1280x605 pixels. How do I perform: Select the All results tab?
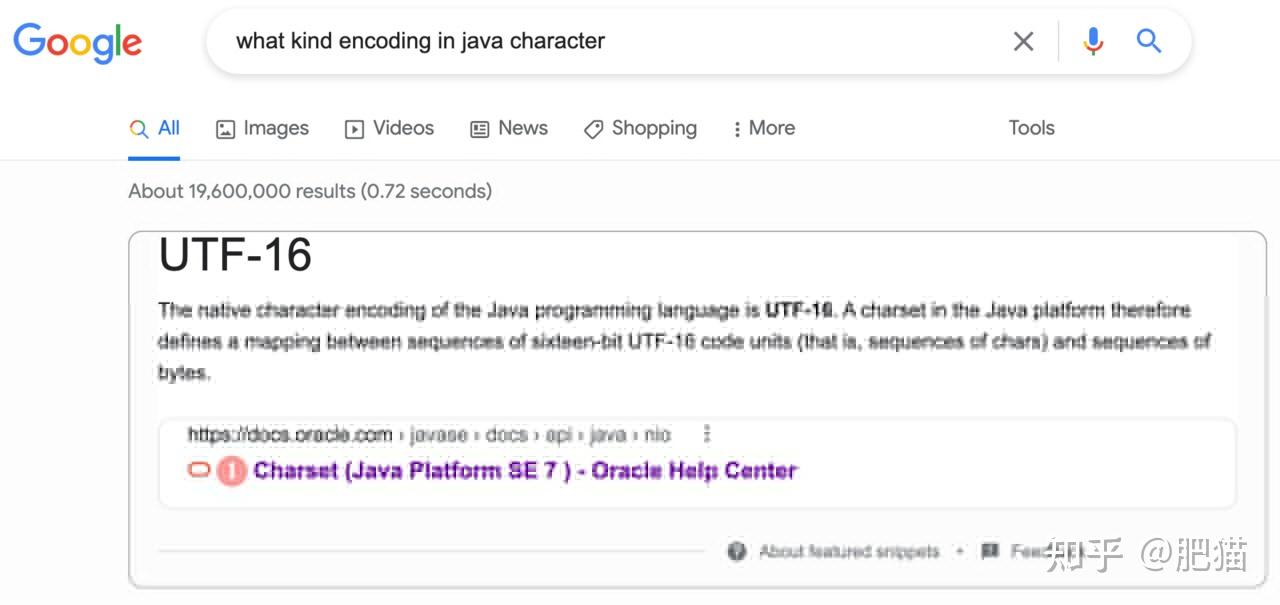[x=154, y=128]
